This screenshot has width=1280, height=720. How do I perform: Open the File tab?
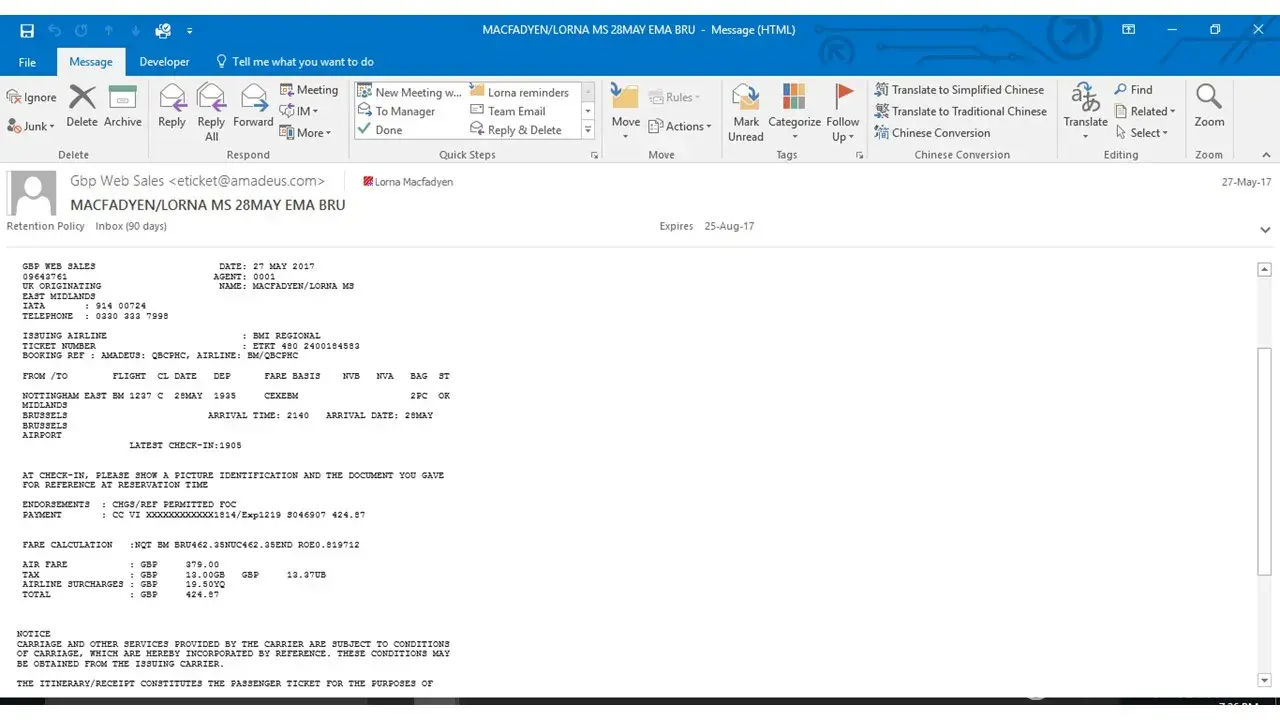[x=27, y=62]
